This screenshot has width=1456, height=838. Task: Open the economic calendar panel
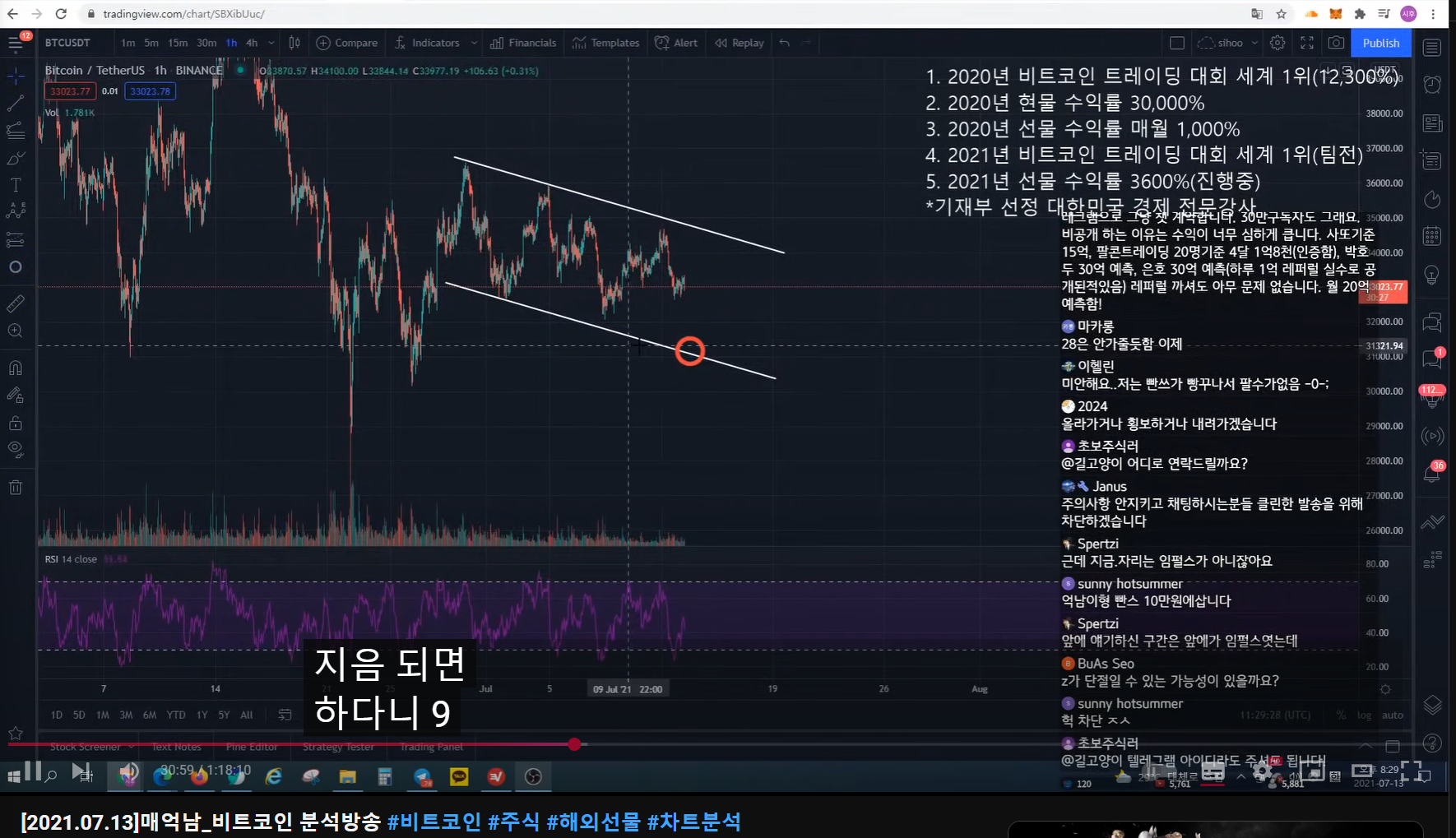(1432, 237)
